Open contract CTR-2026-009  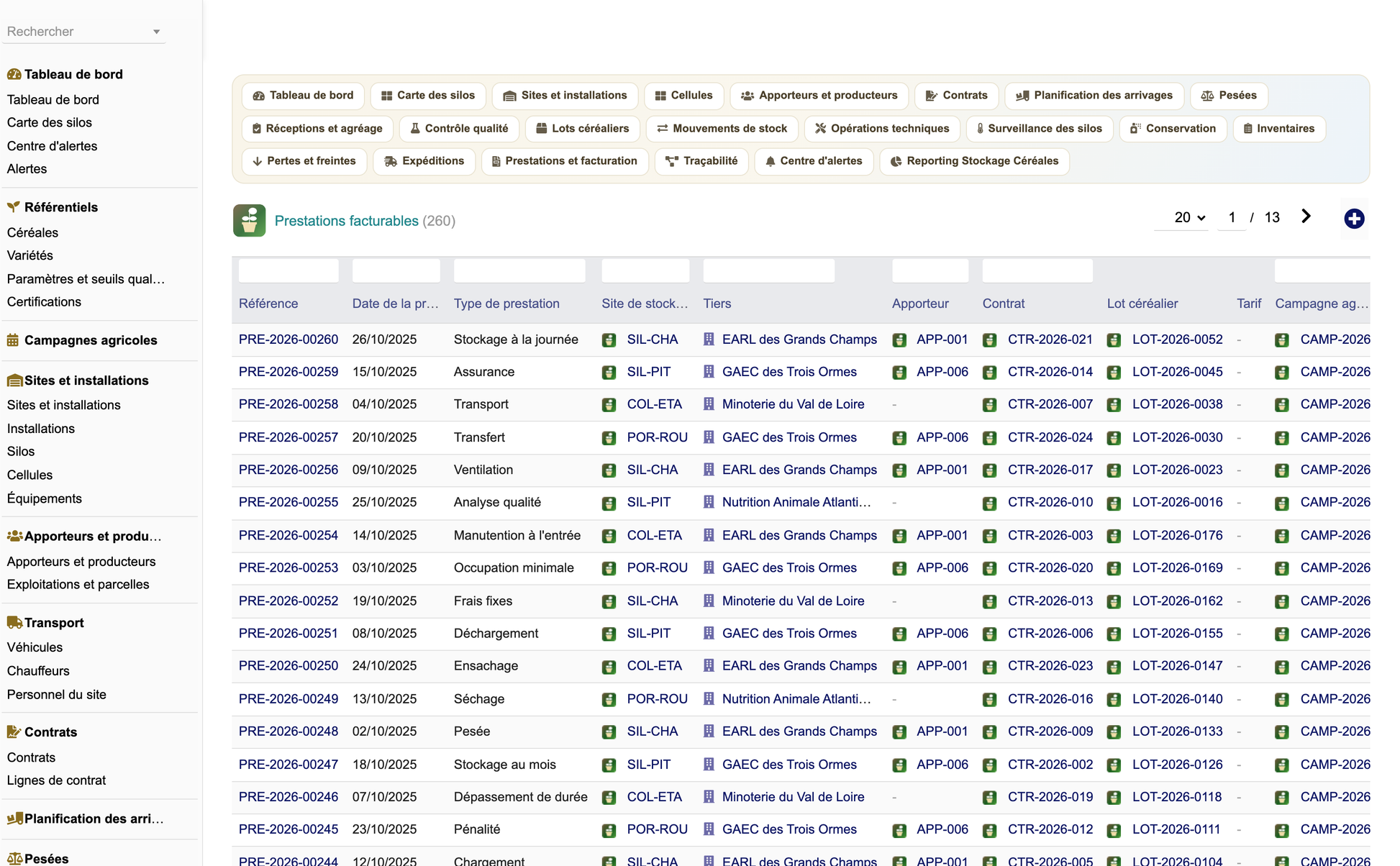[1050, 731]
